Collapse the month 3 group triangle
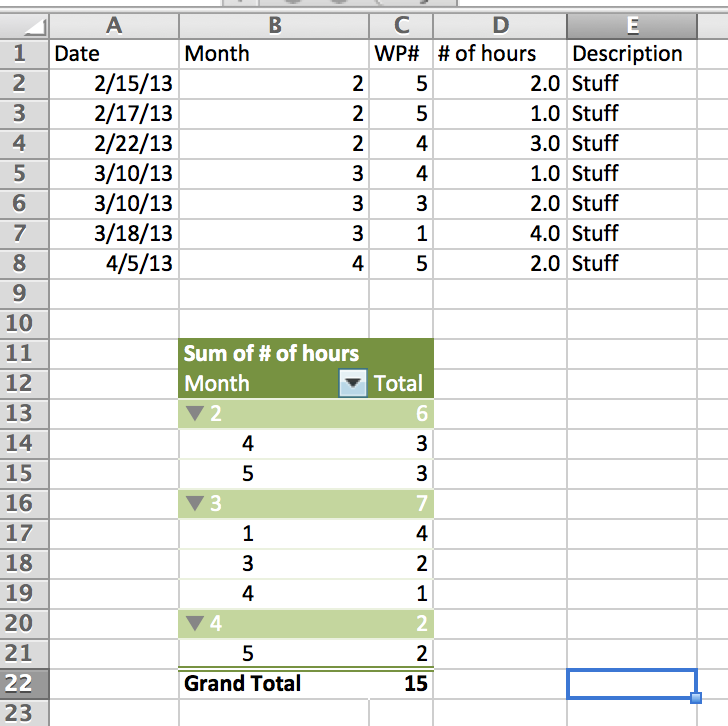The height and width of the screenshot is (726, 728). click(195, 503)
